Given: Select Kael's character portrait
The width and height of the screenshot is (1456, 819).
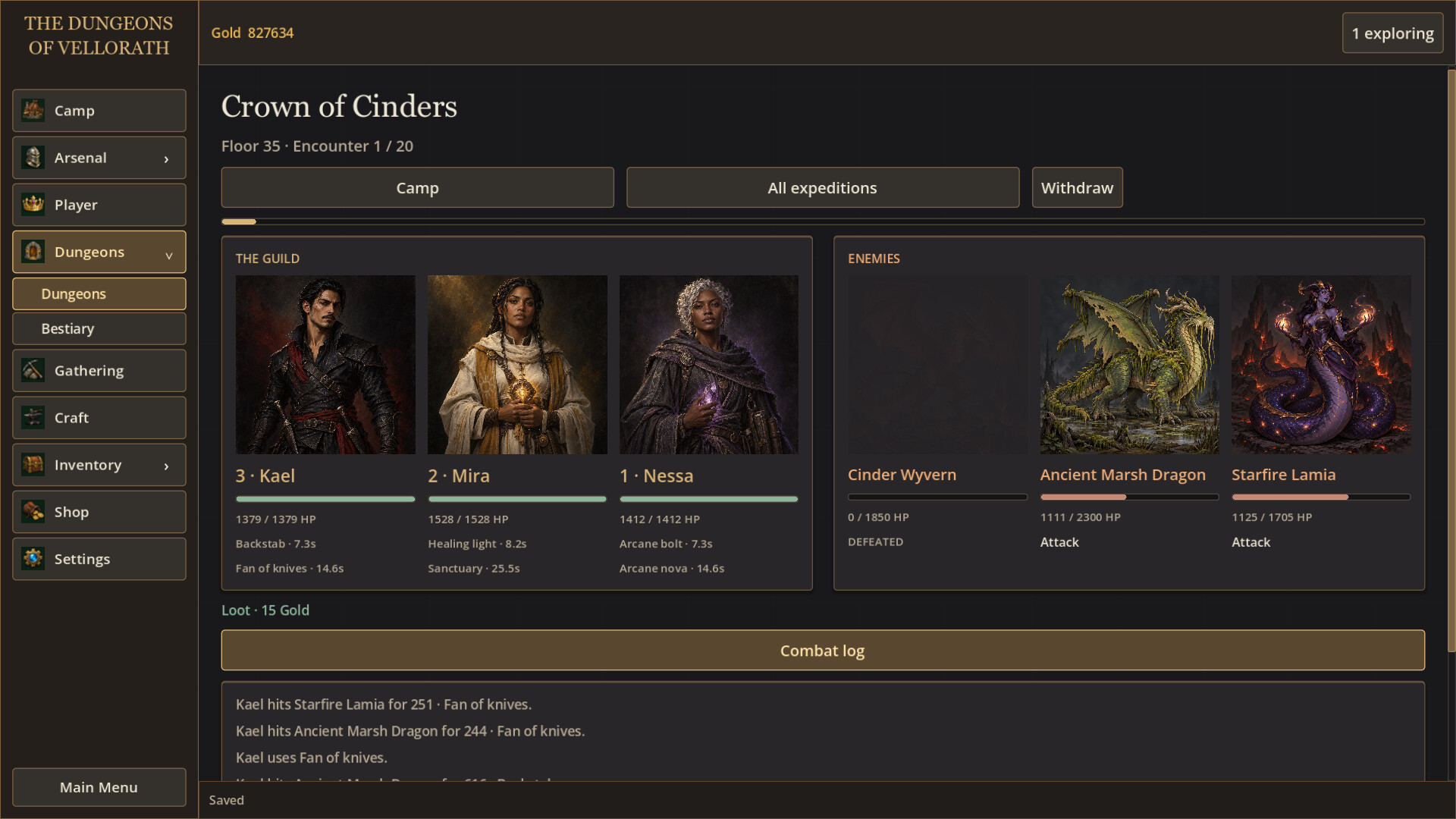Looking at the screenshot, I should [325, 365].
